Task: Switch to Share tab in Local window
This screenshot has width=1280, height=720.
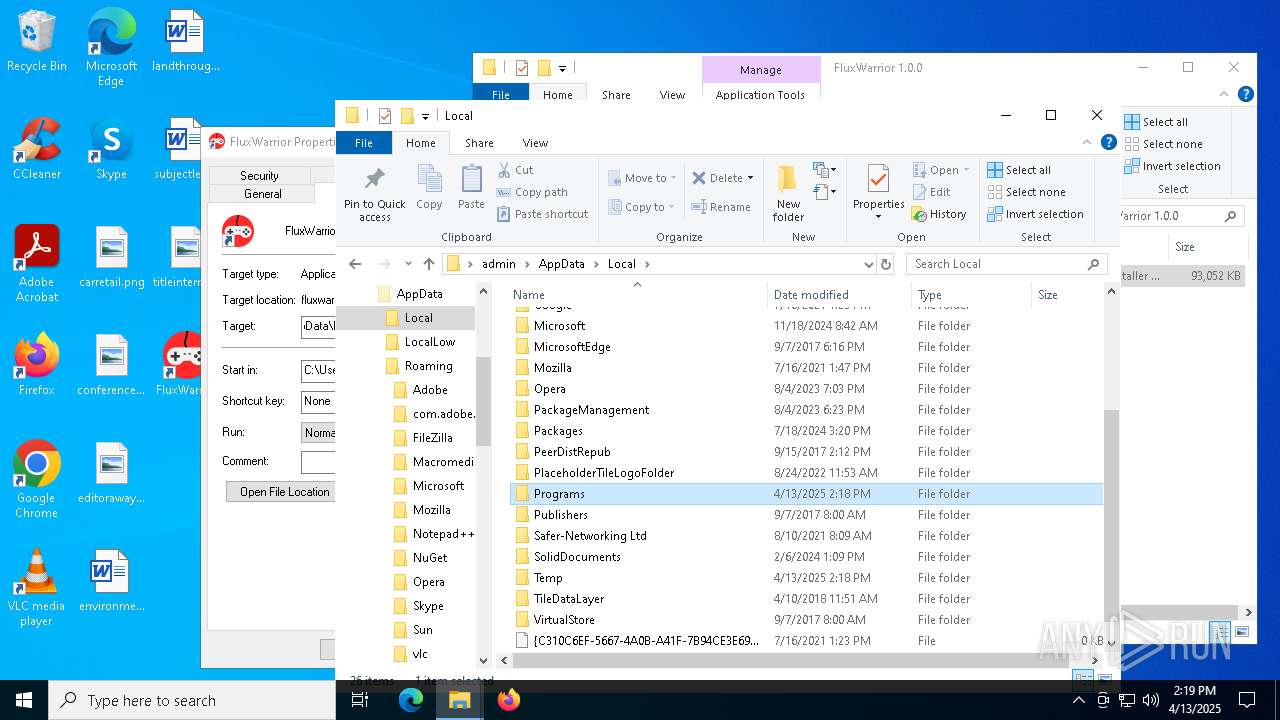Action: coord(479,143)
